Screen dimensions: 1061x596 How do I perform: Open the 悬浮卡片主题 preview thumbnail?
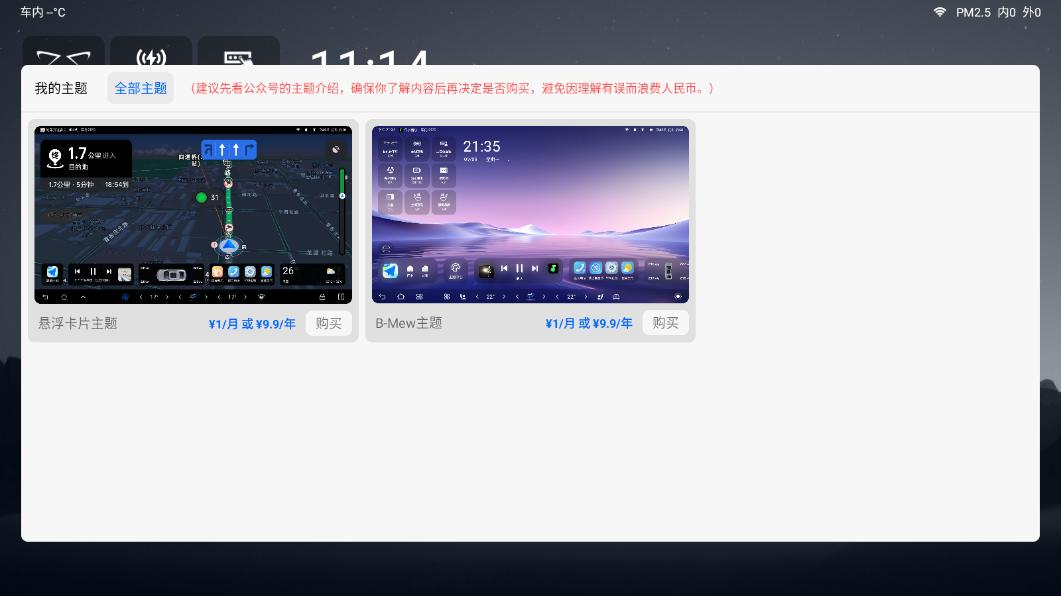[193, 214]
